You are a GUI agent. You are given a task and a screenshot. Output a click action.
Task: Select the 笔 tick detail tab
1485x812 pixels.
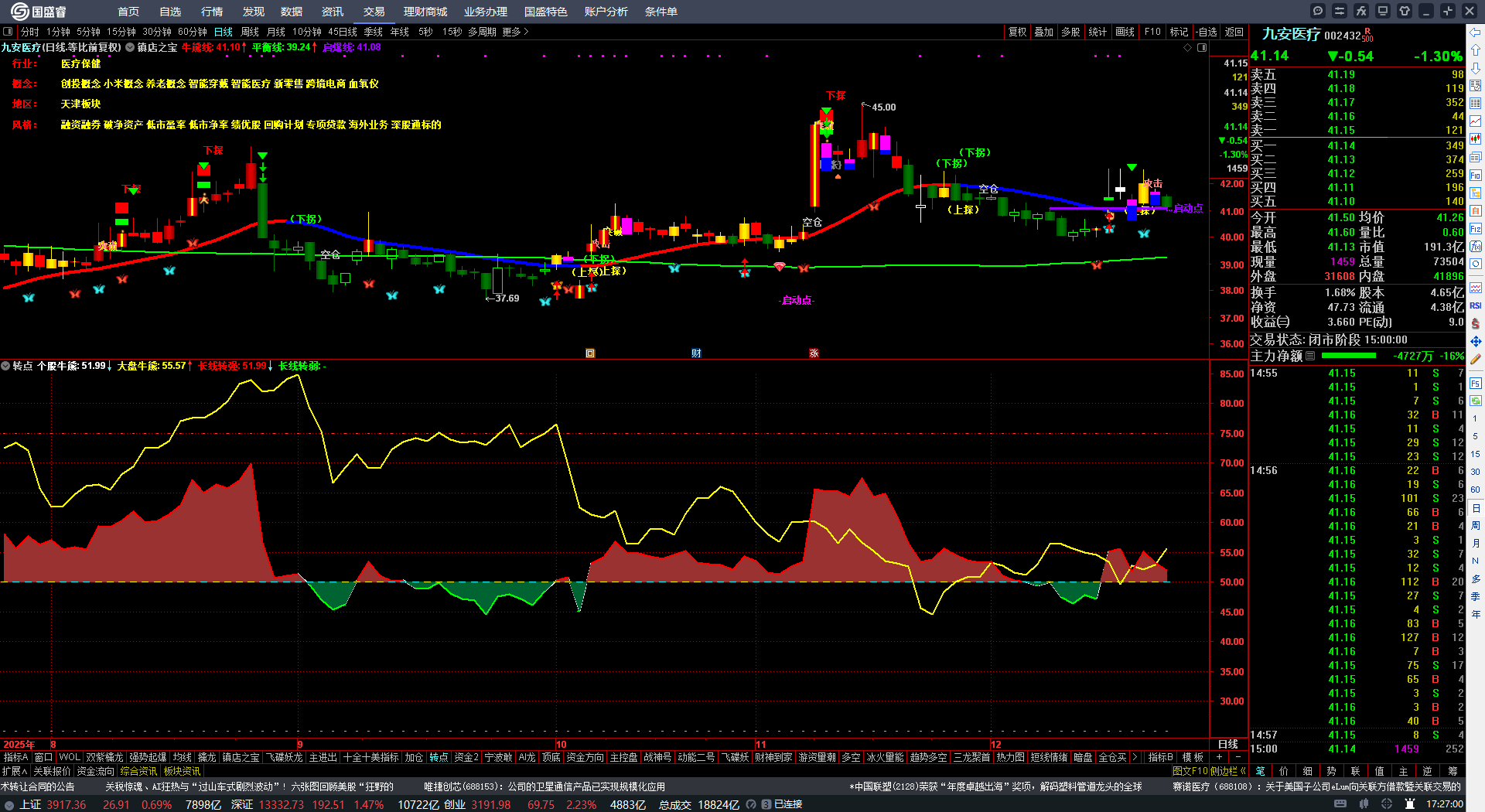coord(1260,771)
